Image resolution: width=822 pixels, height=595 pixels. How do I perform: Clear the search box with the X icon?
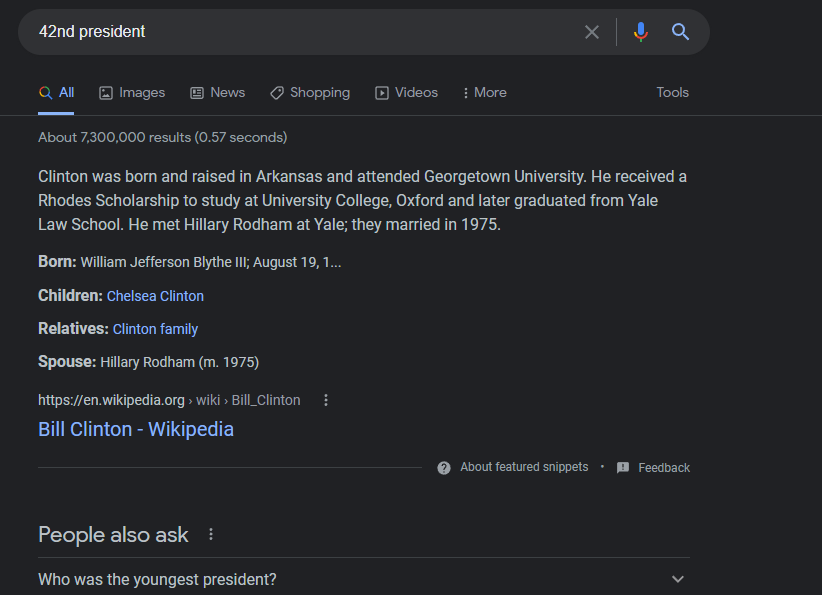592,32
